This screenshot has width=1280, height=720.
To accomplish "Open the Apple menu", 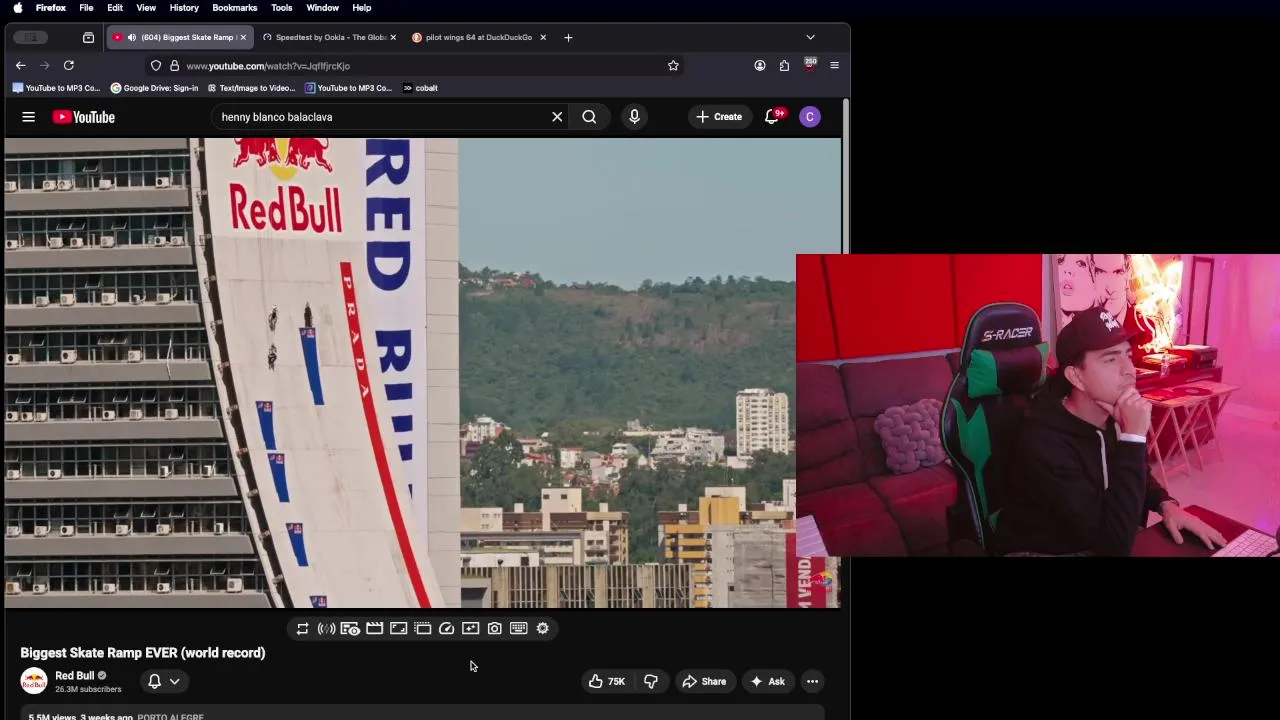I will [x=18, y=8].
